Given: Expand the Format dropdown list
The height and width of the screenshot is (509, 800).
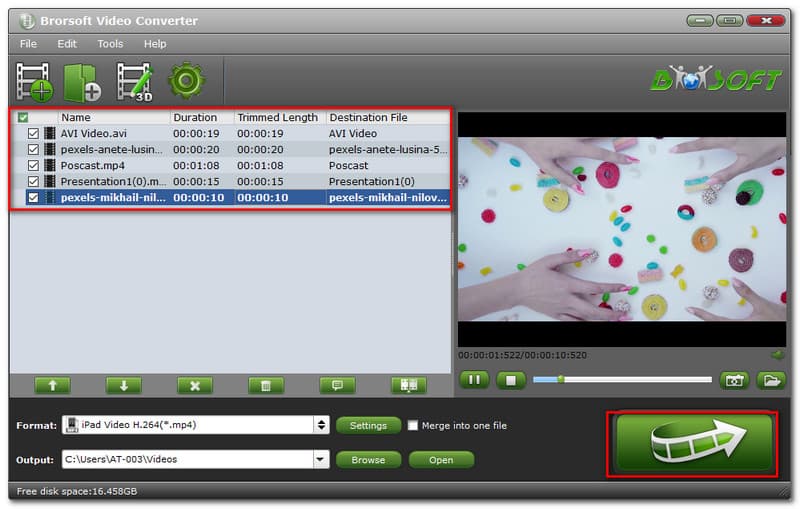Looking at the screenshot, I should click(x=321, y=425).
